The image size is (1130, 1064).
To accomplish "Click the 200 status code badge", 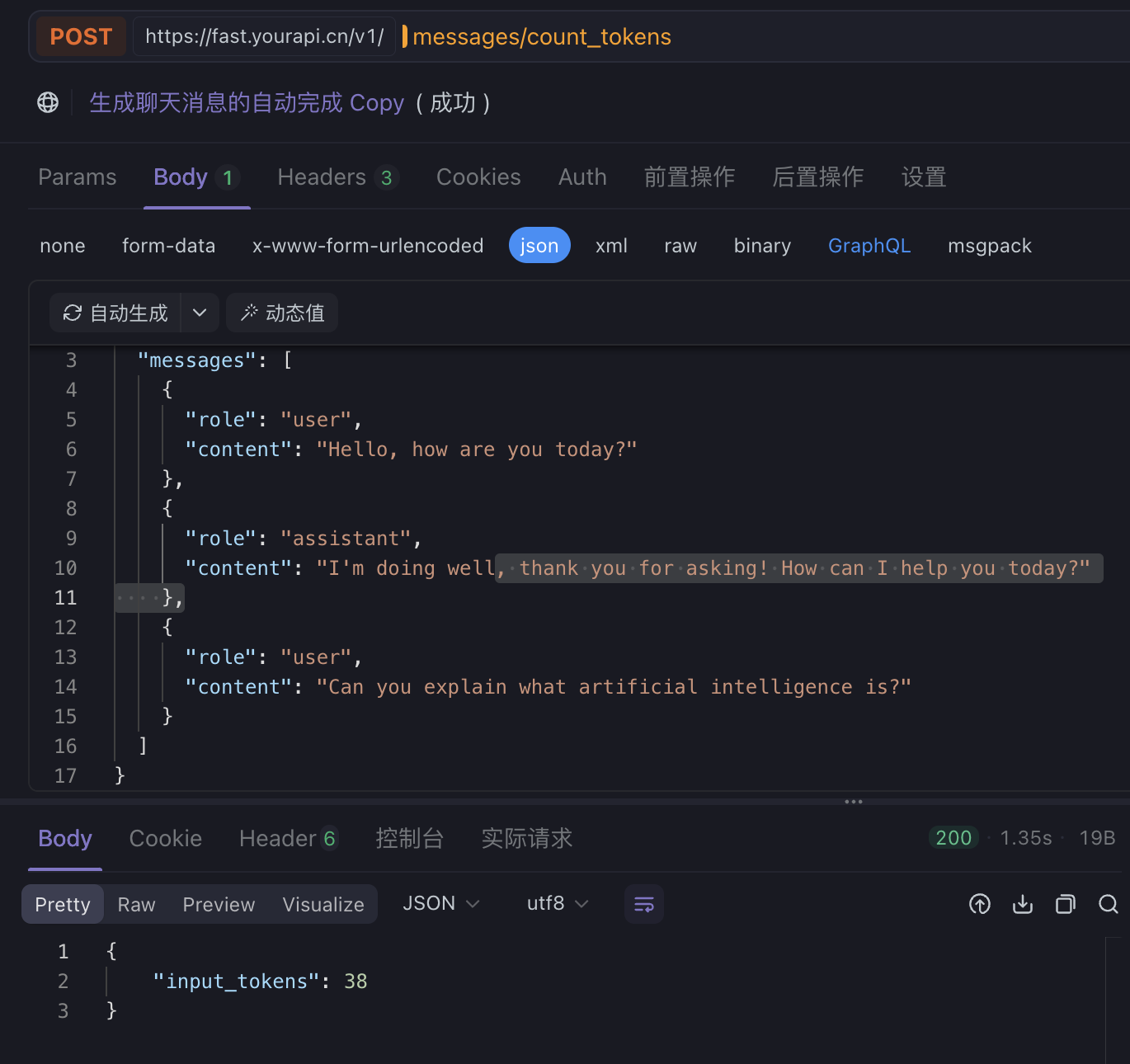I will click(953, 838).
